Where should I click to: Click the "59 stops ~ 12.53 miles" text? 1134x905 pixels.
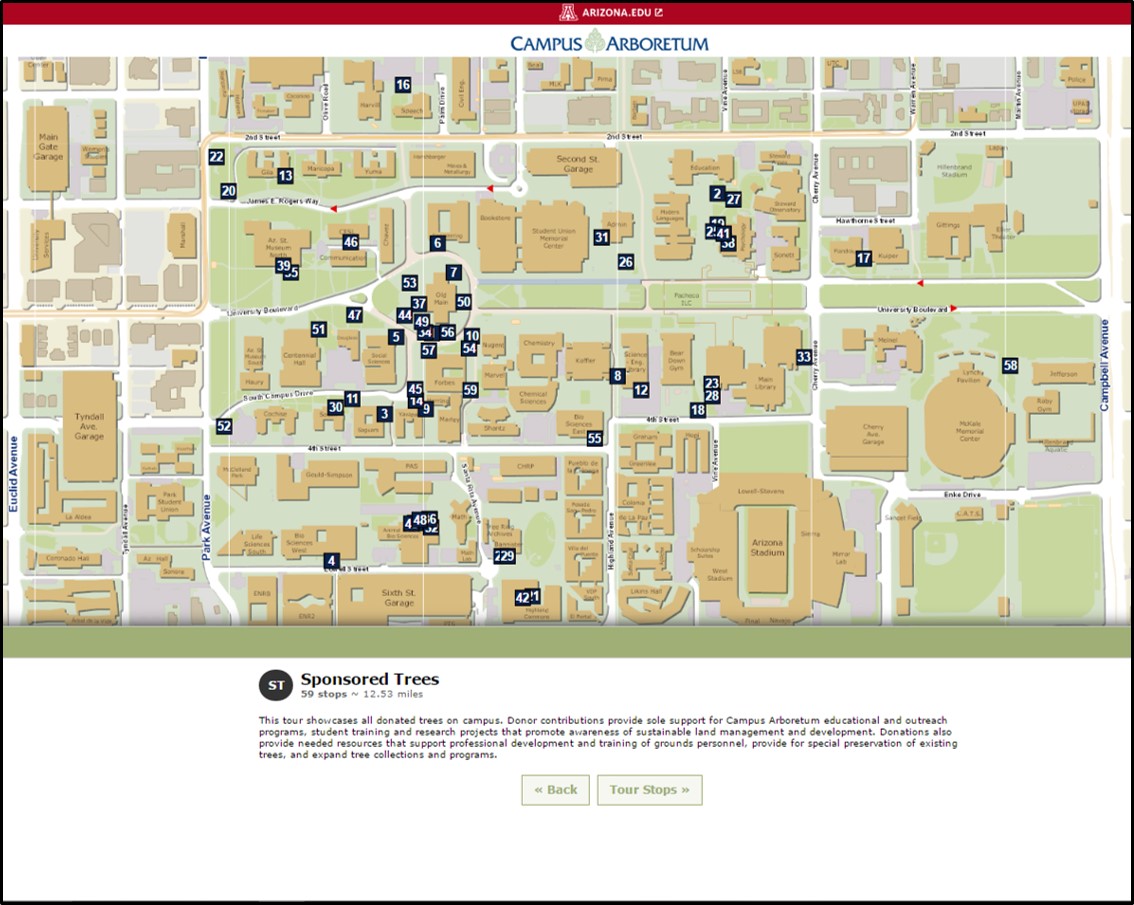(x=362, y=694)
